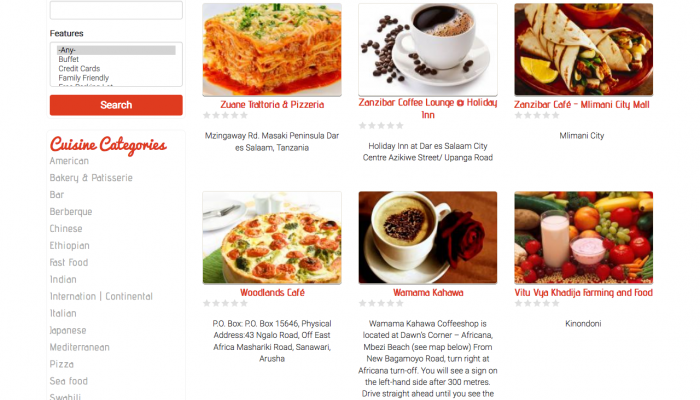Open Zanzibar Coffee Lounge coffee cup image
The image size is (700, 400).
pyautogui.click(x=428, y=50)
